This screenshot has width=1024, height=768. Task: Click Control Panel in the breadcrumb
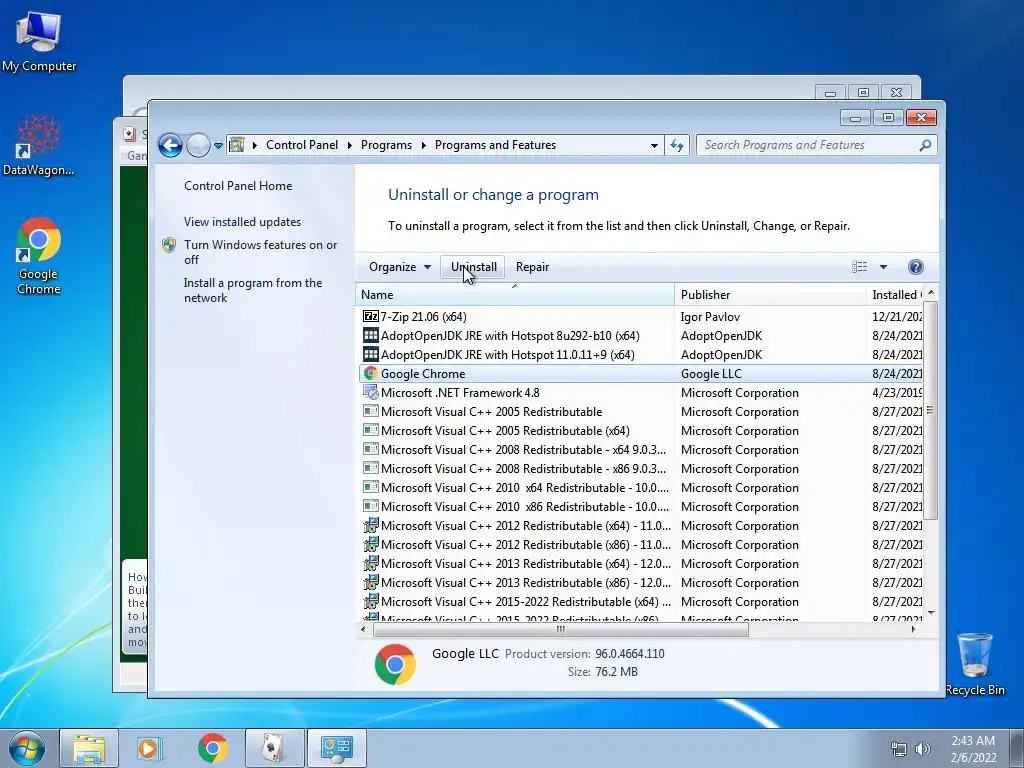pos(302,145)
